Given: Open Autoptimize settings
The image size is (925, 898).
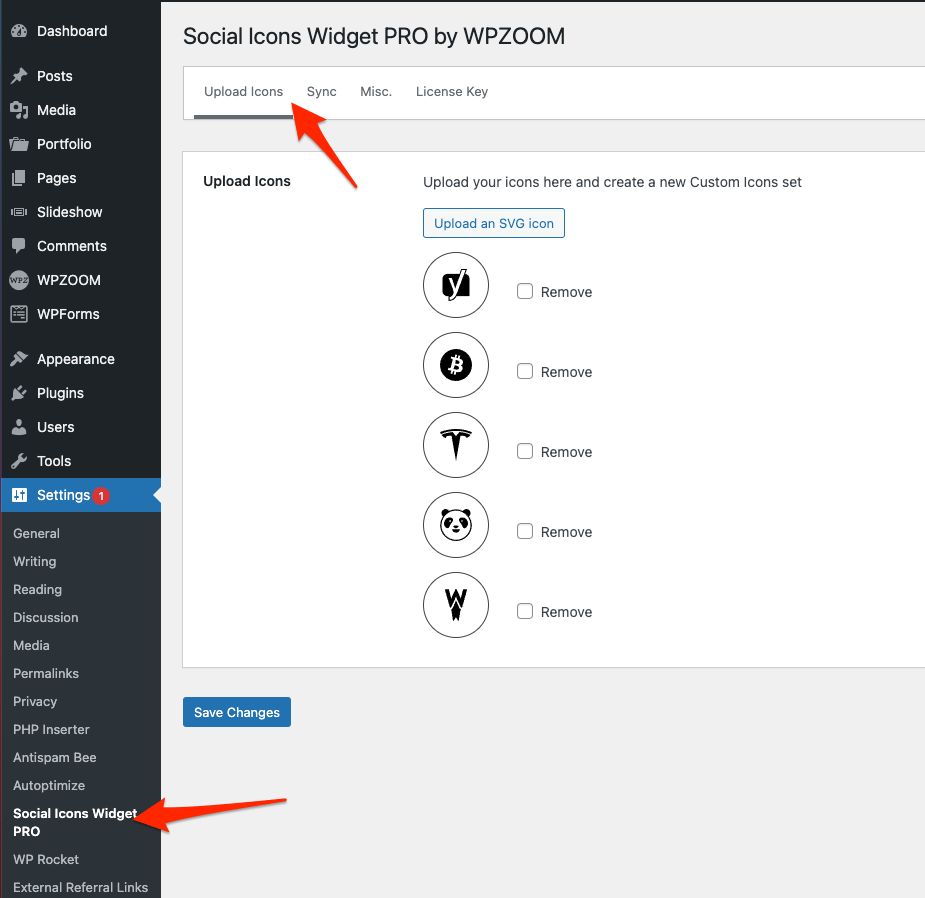Looking at the screenshot, I should pyautogui.click(x=49, y=786).
